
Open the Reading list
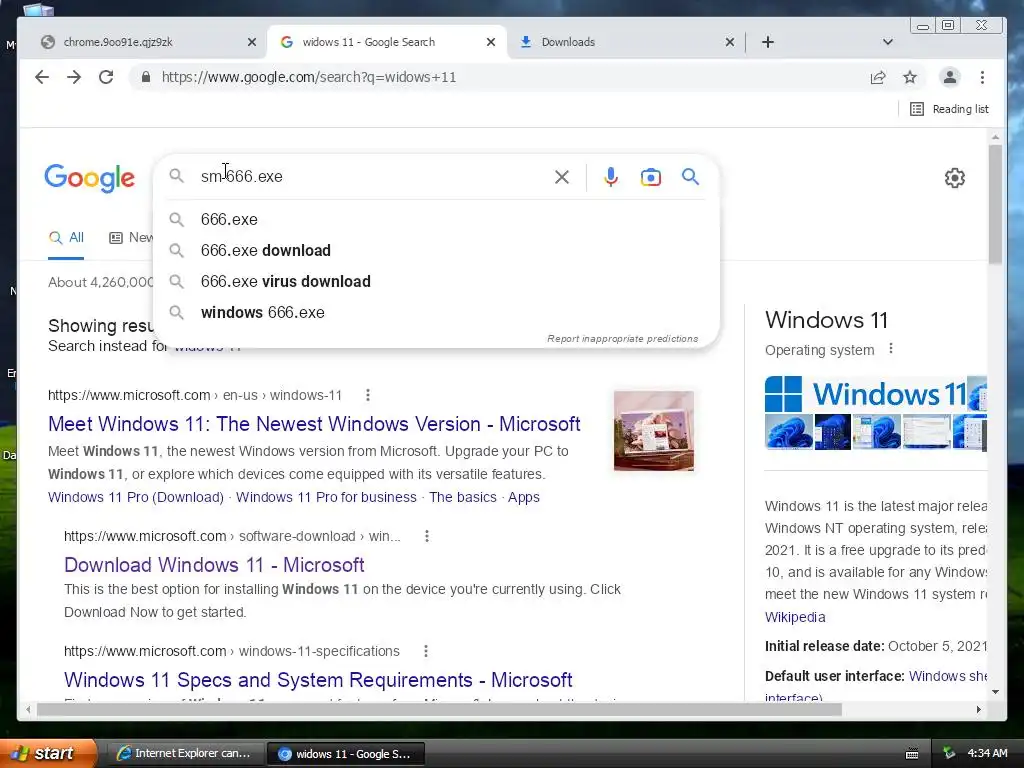coord(949,109)
